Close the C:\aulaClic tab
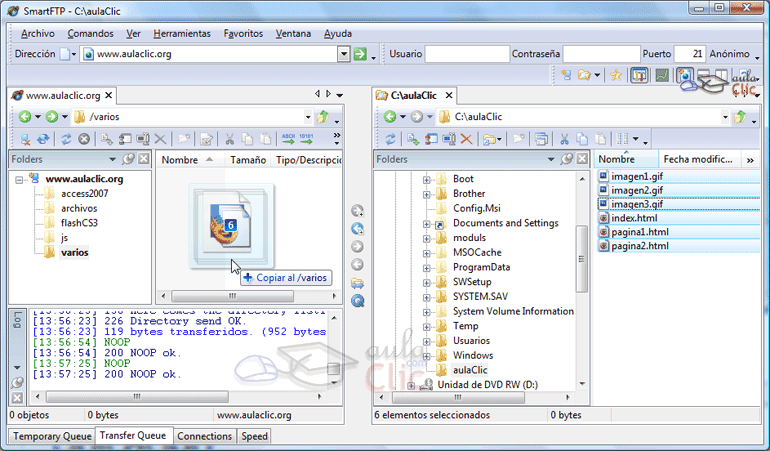770x451 pixels. [x=448, y=95]
